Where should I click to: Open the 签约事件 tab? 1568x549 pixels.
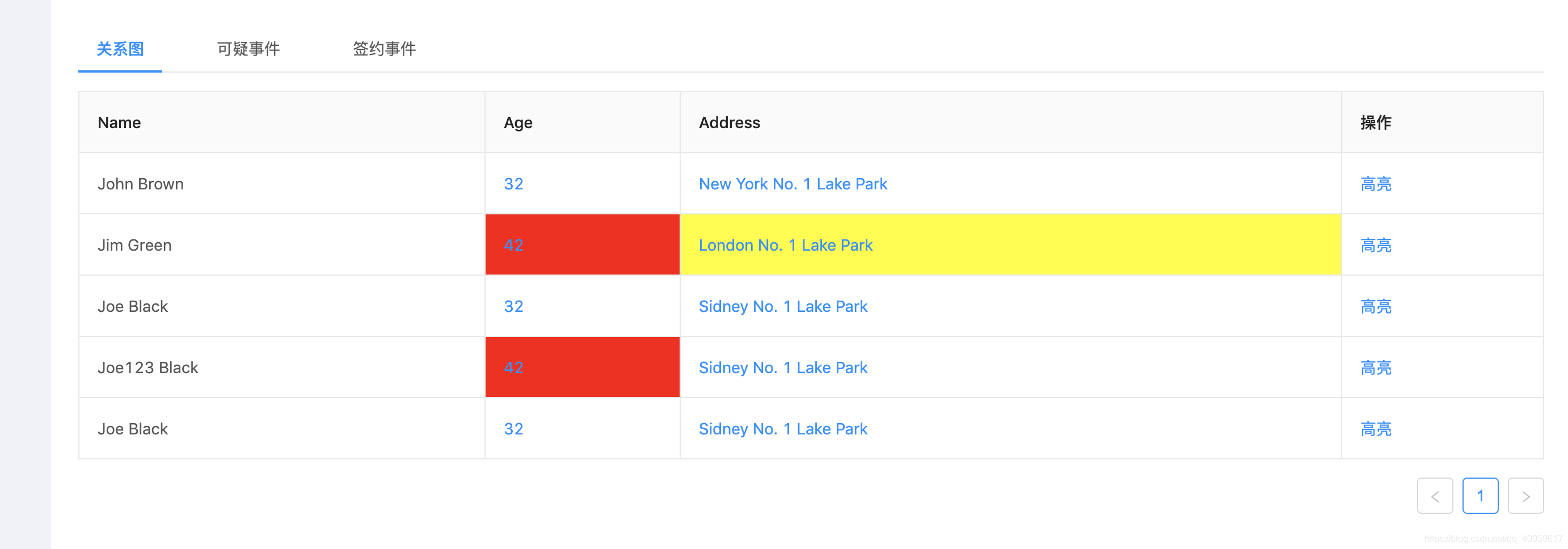tap(384, 49)
